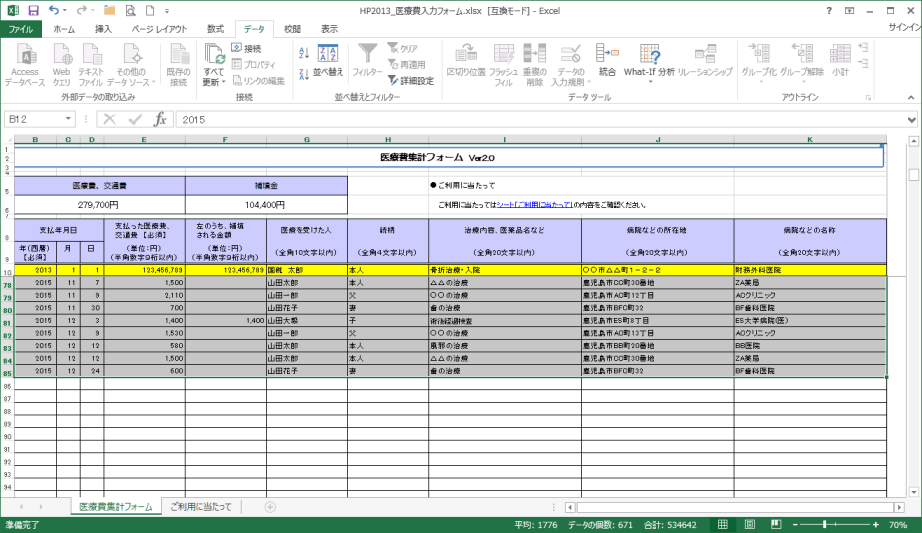Screen dimensions: 922x533
Task: Expand the formula bar
Action: pyautogui.click(x=911, y=119)
